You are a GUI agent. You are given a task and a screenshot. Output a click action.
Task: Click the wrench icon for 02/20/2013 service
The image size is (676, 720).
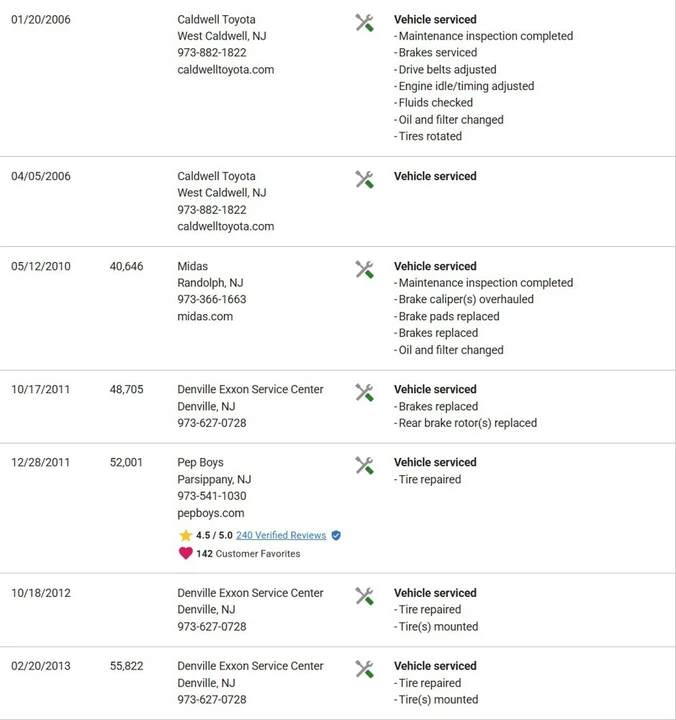pyautogui.click(x=364, y=669)
